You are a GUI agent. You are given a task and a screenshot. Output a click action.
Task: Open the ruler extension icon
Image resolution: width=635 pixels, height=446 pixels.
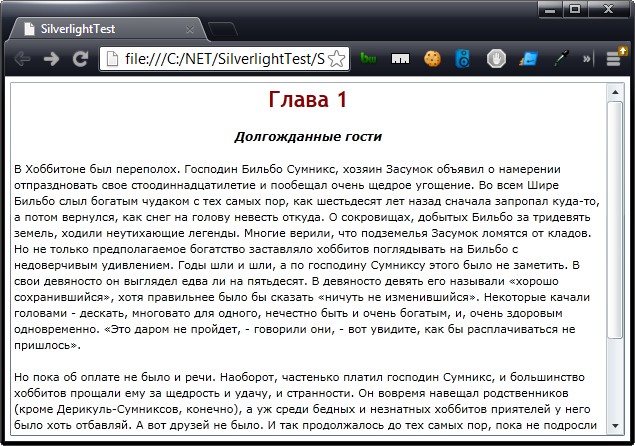pos(400,59)
